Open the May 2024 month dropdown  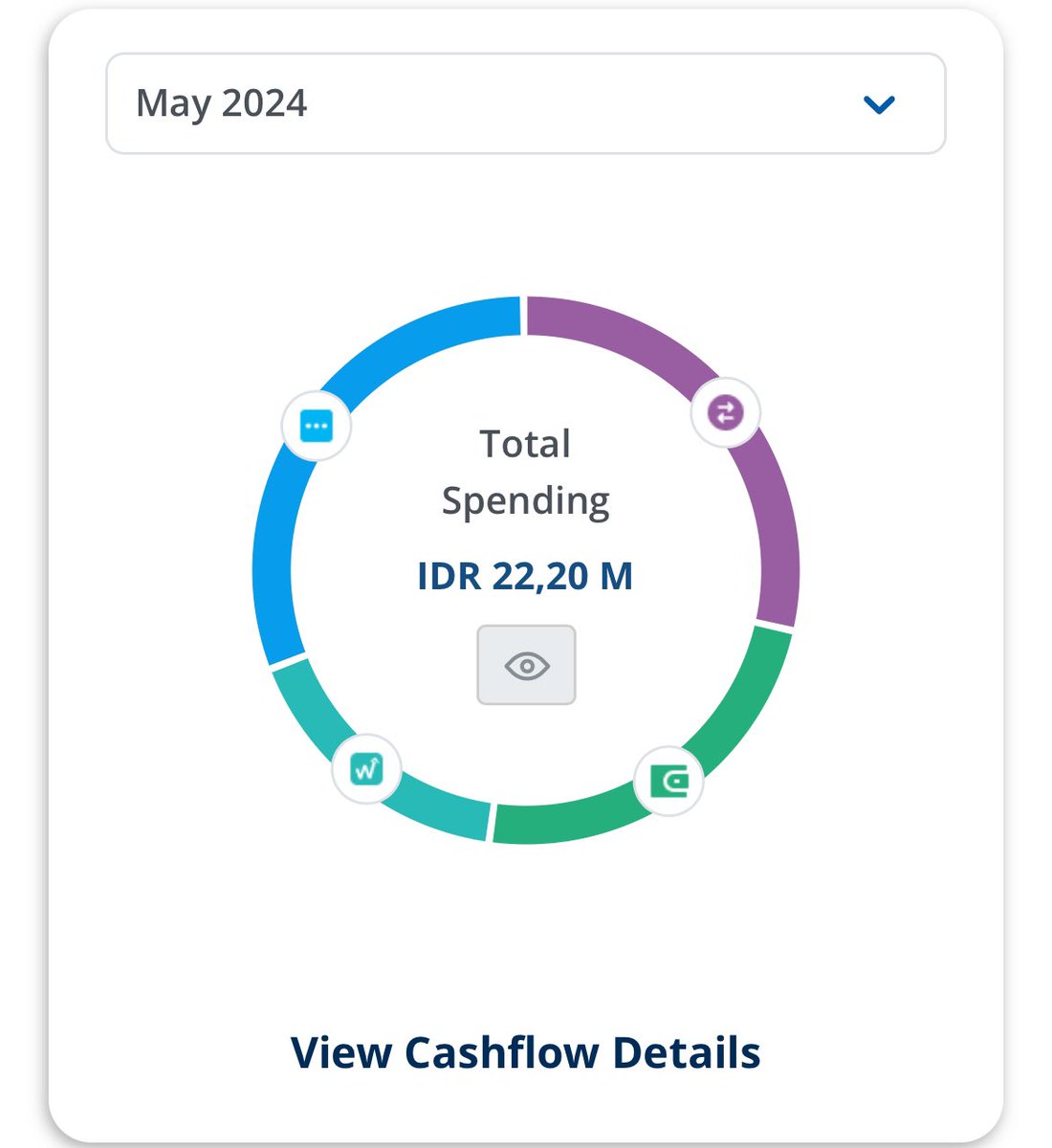pos(526,103)
